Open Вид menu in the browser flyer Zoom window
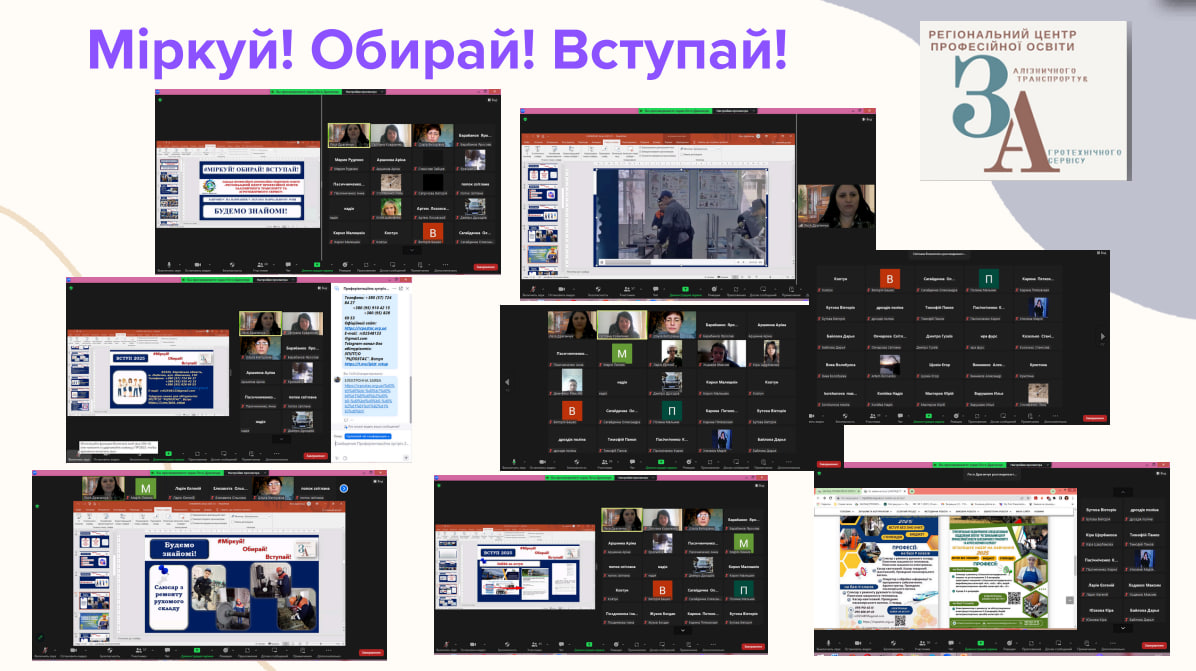 (1161, 474)
